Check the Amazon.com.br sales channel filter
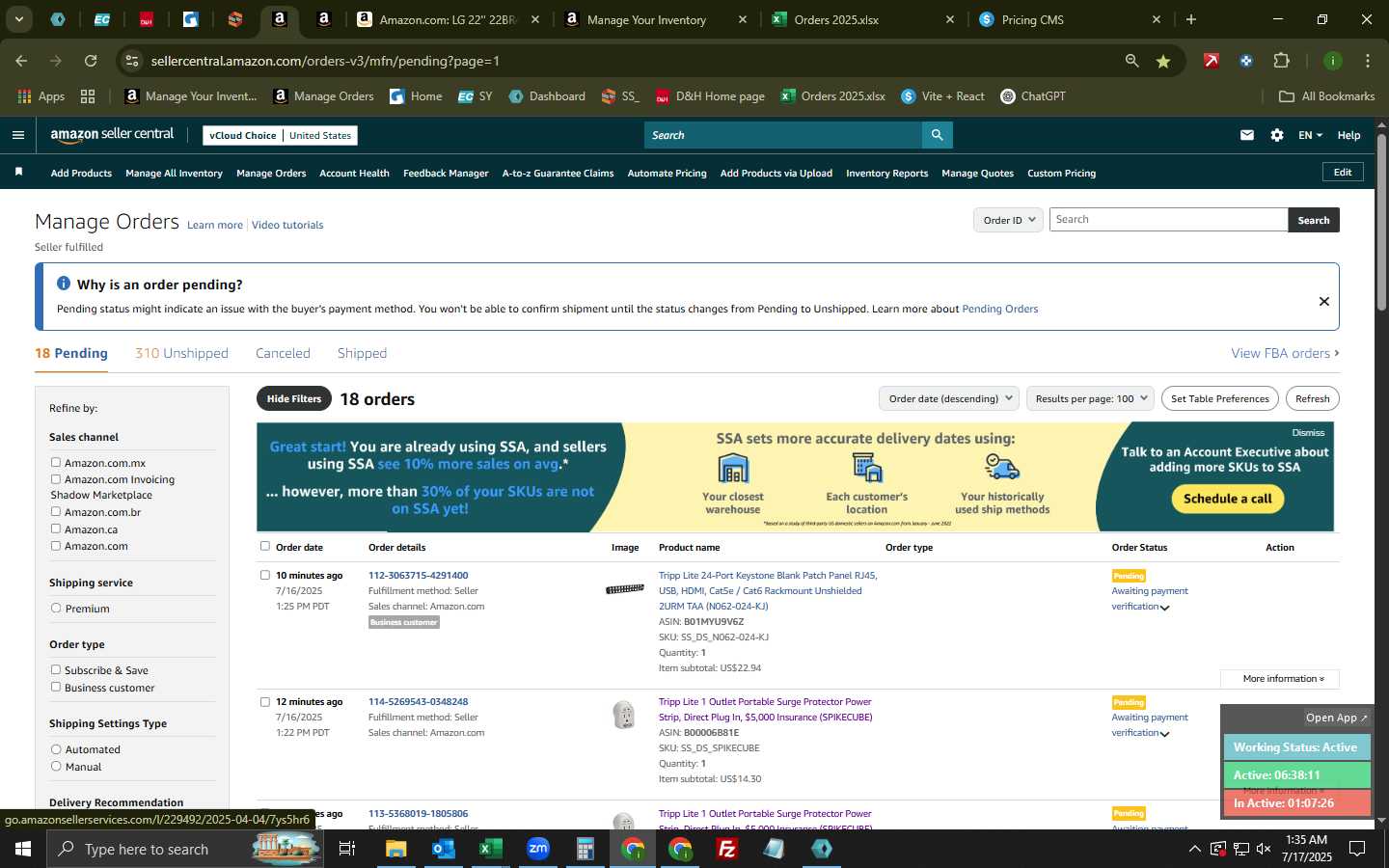 56,511
